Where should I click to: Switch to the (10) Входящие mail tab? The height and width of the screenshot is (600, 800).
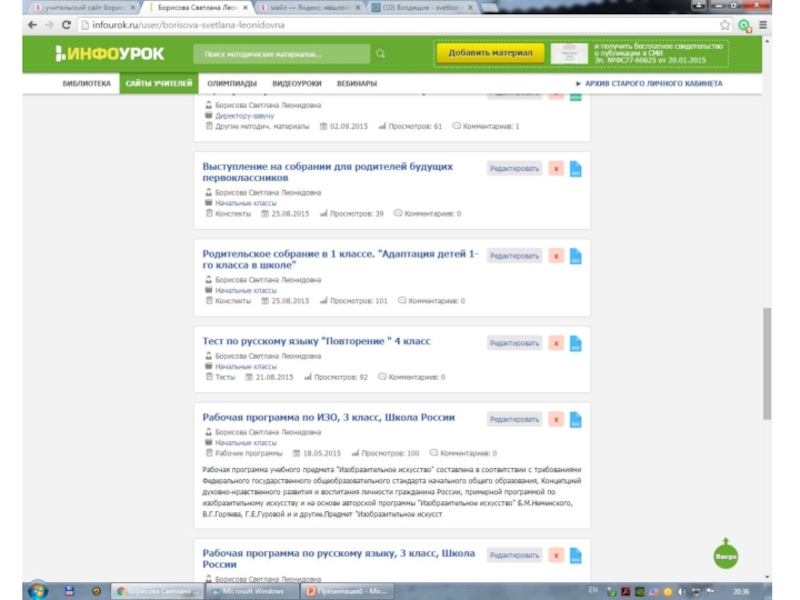pos(422,8)
